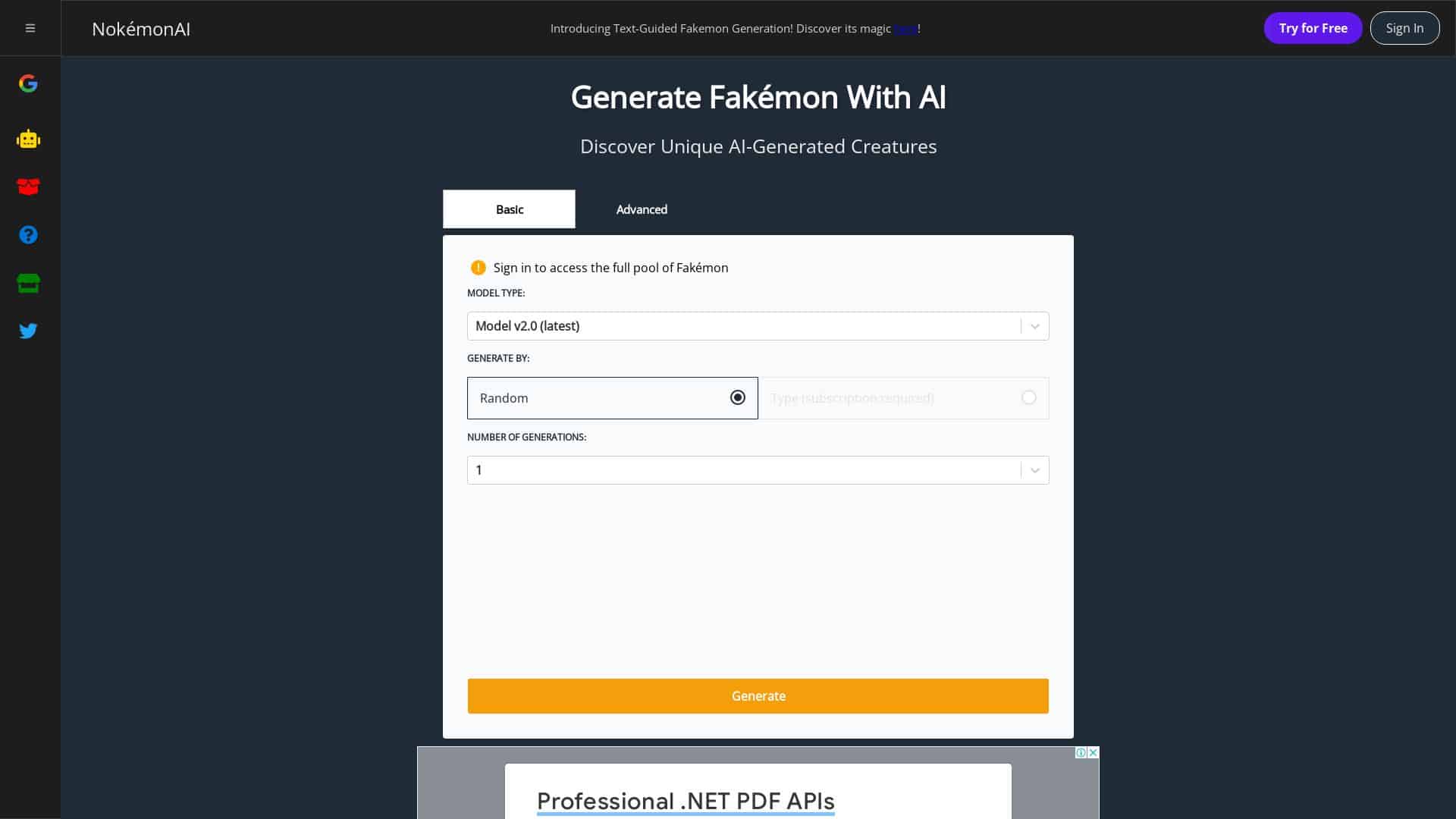Click the Generate button
The height and width of the screenshot is (819, 1456).
758,695
